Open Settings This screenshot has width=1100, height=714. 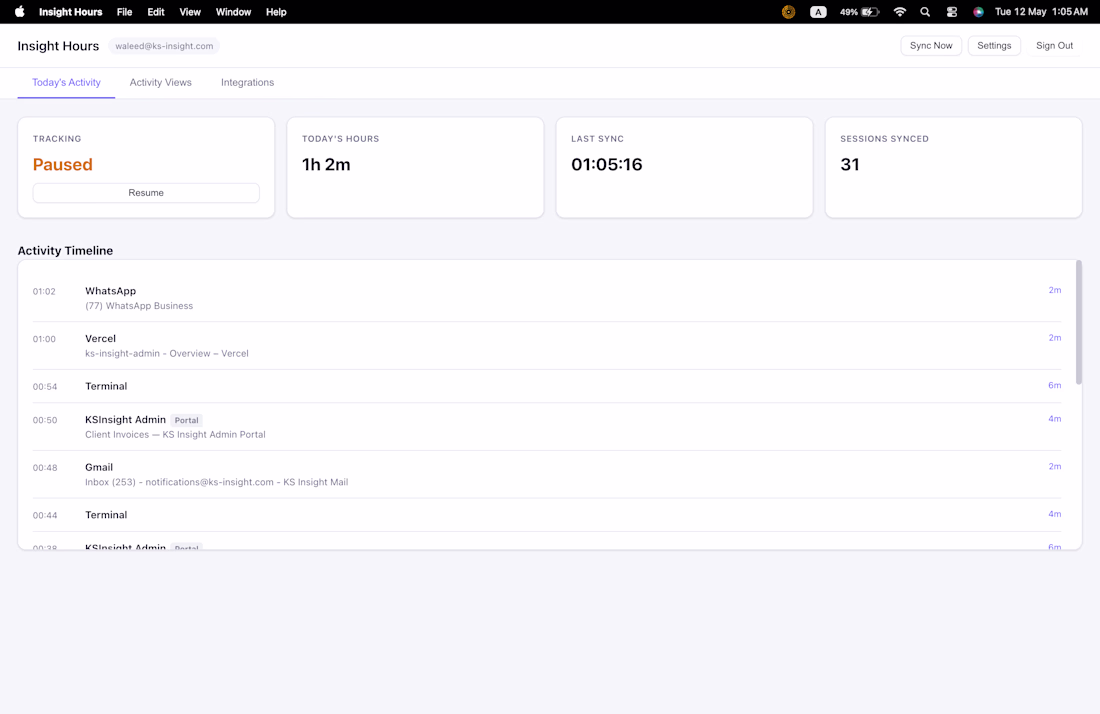coord(994,46)
